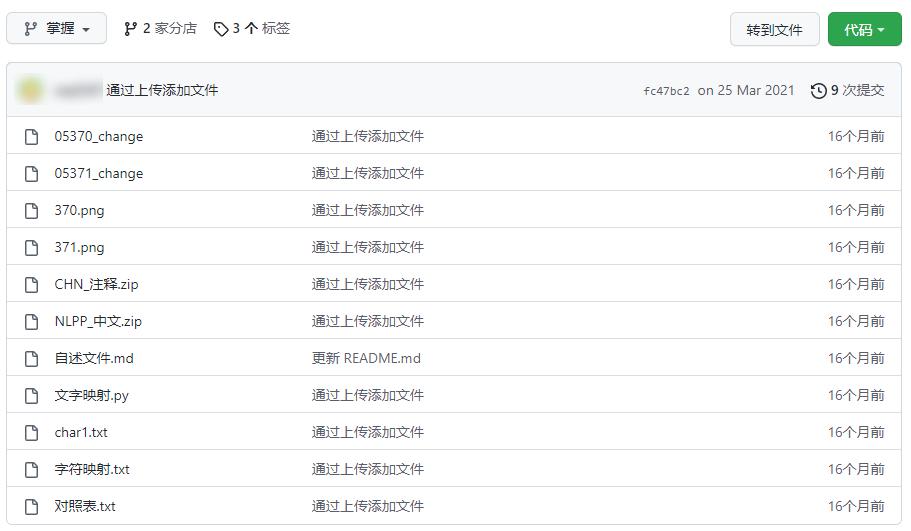Open the 05371_change file link
This screenshot has width=911, height=531.
pos(98,173)
